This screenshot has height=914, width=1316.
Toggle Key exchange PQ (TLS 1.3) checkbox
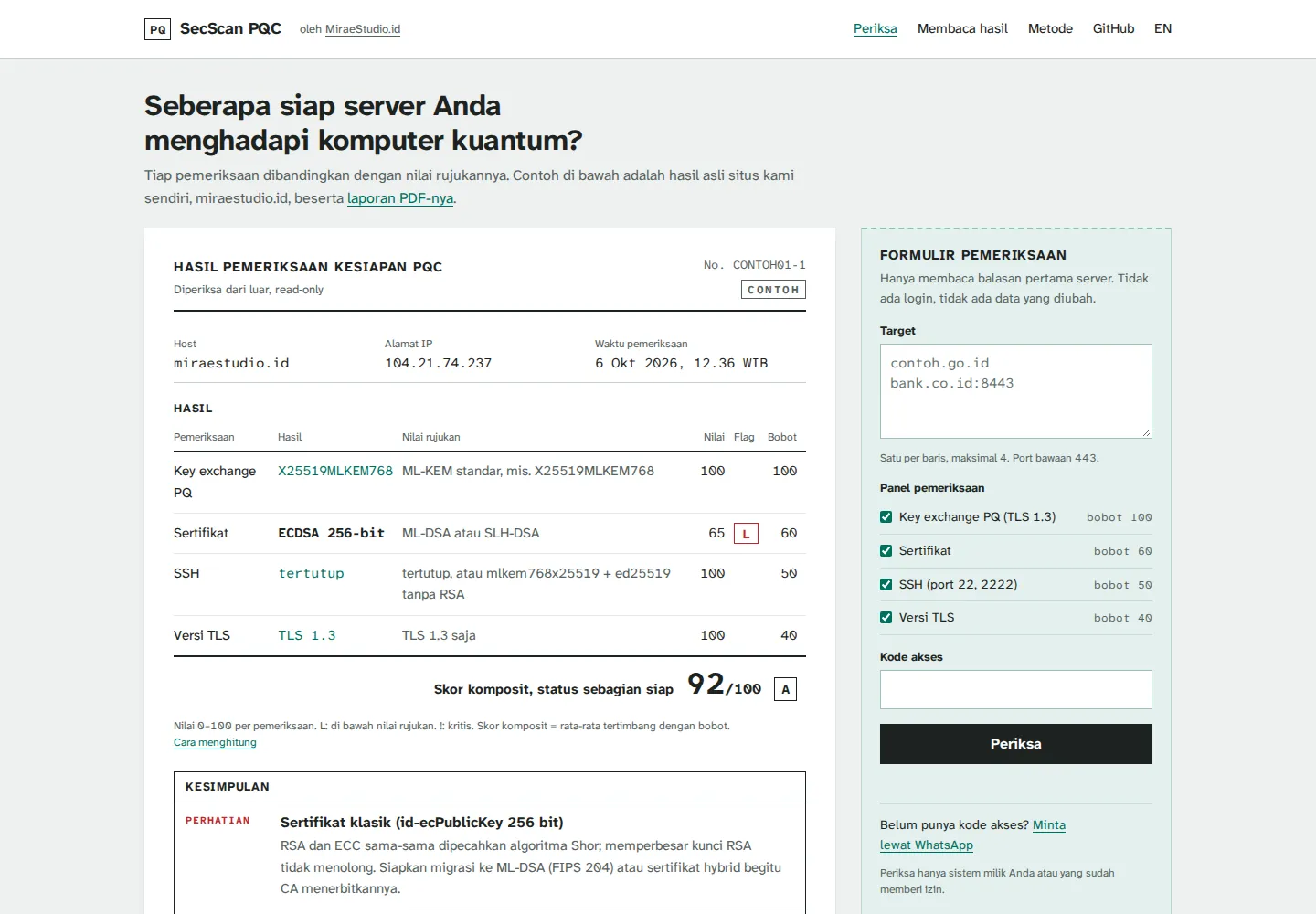(886, 517)
